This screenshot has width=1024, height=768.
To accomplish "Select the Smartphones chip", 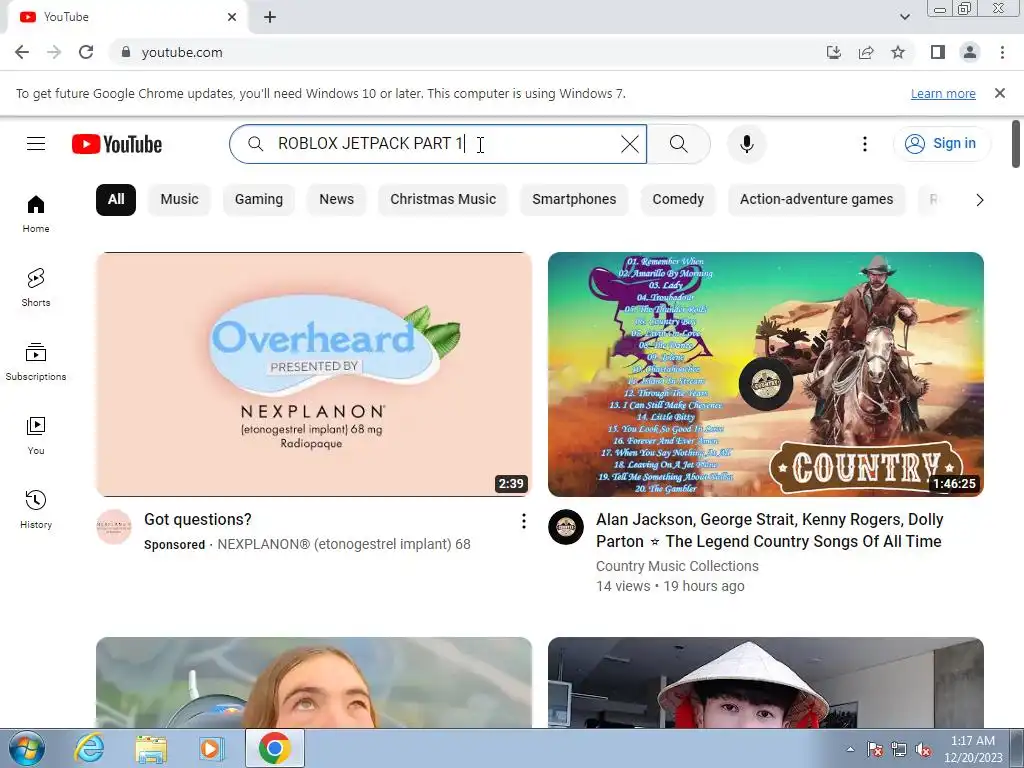I will point(574,200).
